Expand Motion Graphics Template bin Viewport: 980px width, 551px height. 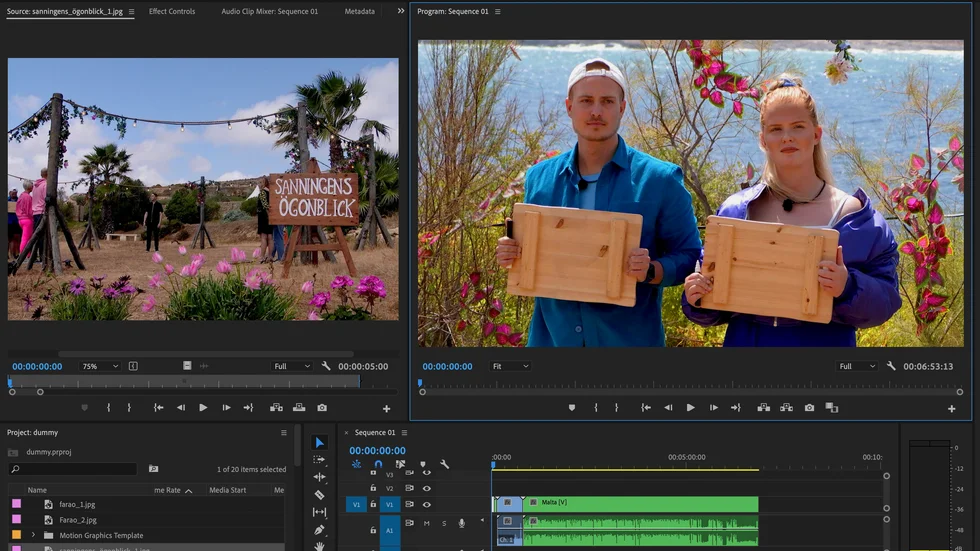(x=33, y=535)
